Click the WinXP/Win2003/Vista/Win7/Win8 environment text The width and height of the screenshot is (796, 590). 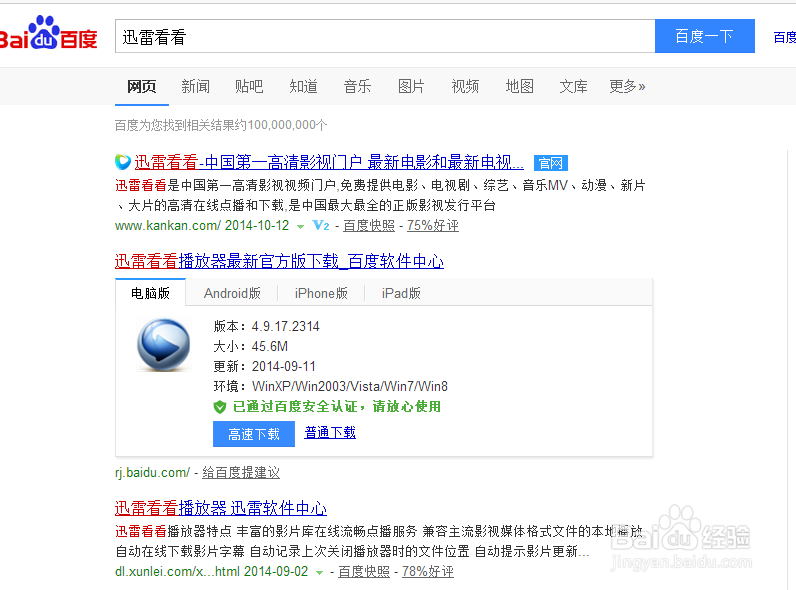point(350,386)
